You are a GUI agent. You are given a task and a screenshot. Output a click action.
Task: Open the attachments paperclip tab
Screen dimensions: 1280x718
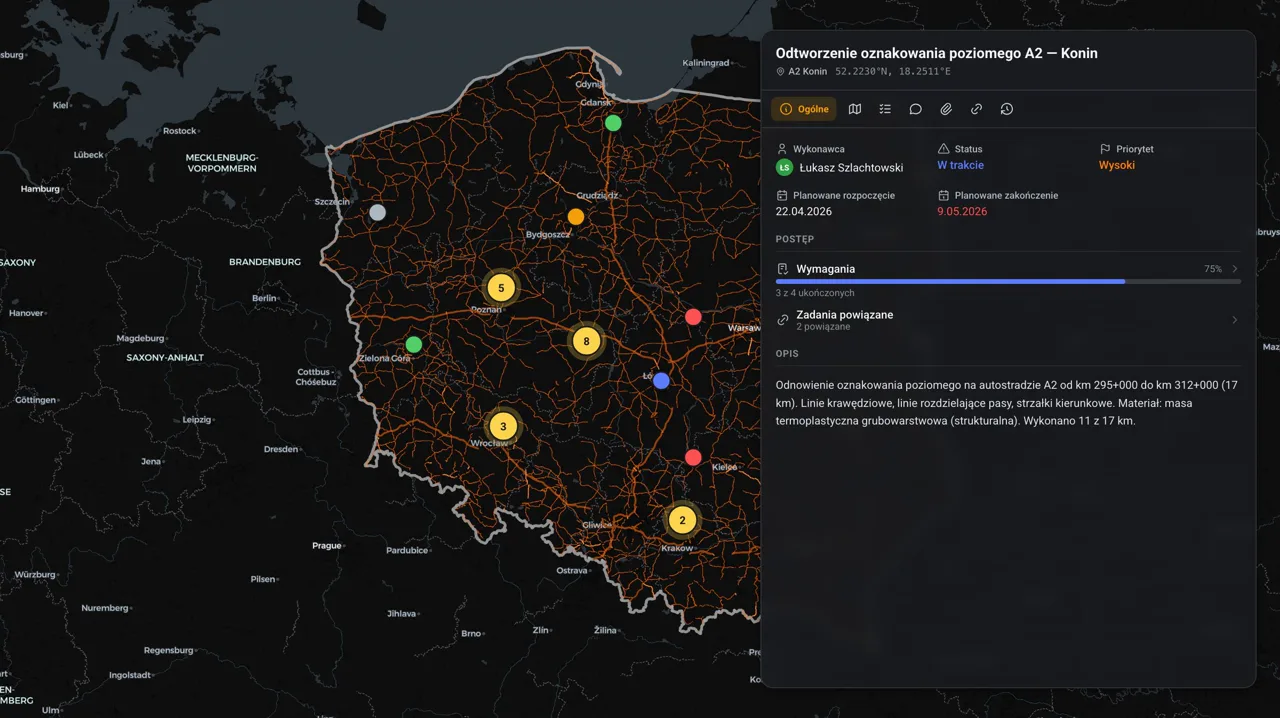[946, 109]
